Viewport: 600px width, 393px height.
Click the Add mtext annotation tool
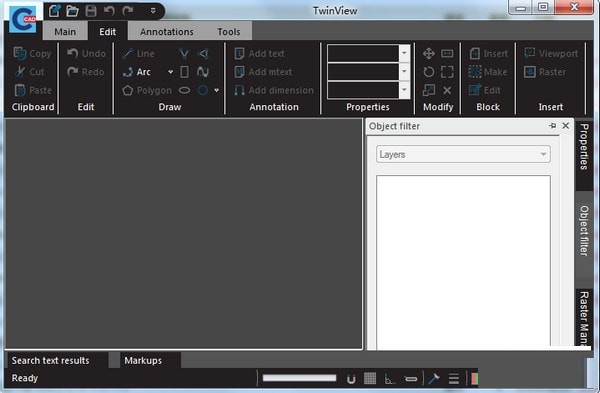263,72
